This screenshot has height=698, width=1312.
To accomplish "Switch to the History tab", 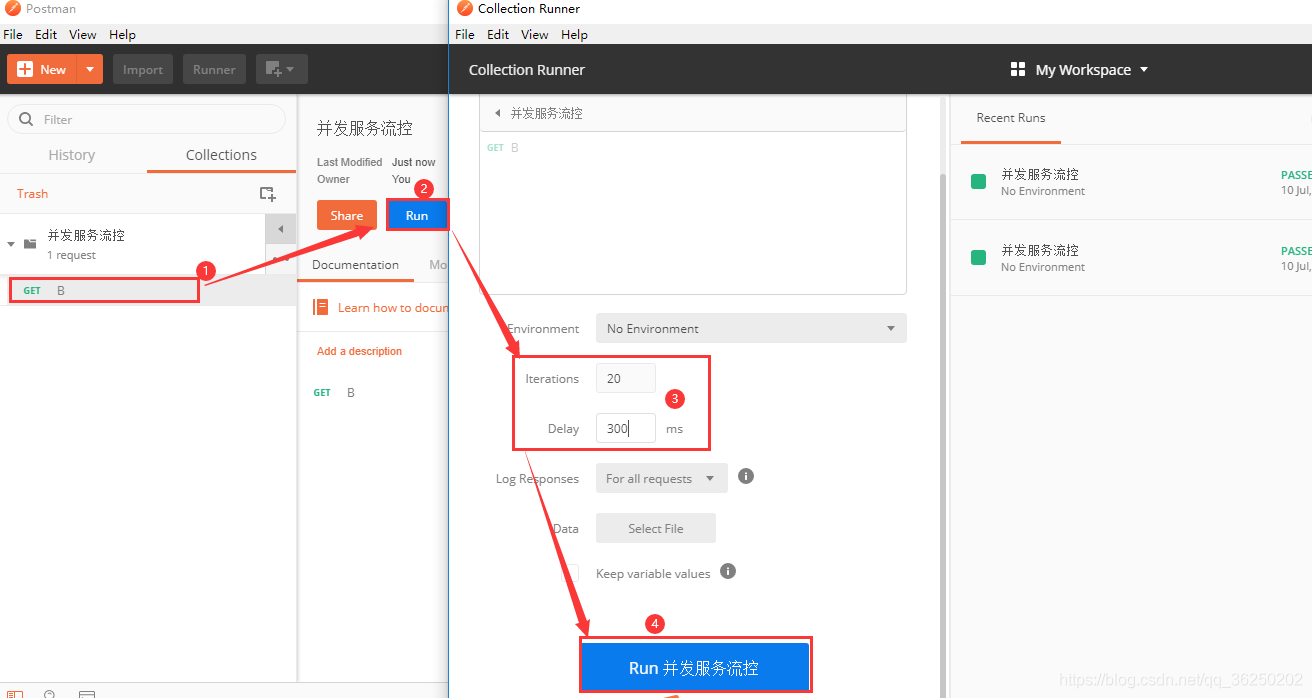I will pos(72,155).
